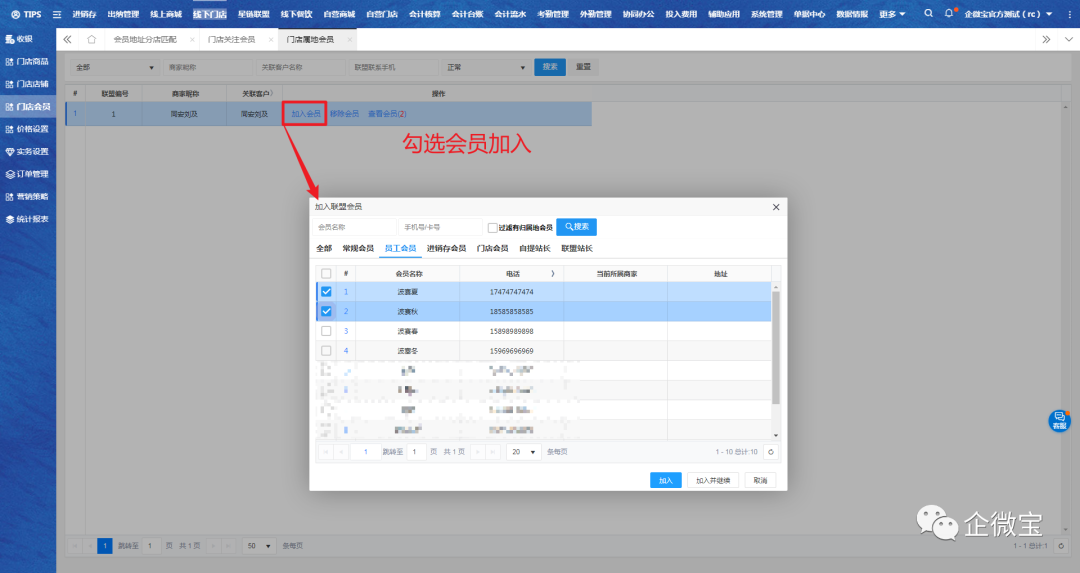Click the hamburger menu icon beside TIPS
This screenshot has width=1080, height=573.
tap(56, 14)
